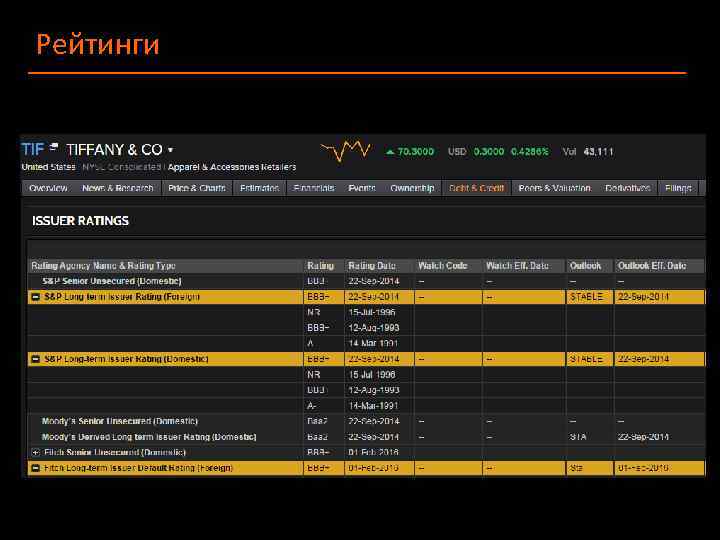Expand Fitch Senior Unsecured (Domestic) row
Image resolution: width=720 pixels, height=540 pixels.
click(35, 453)
